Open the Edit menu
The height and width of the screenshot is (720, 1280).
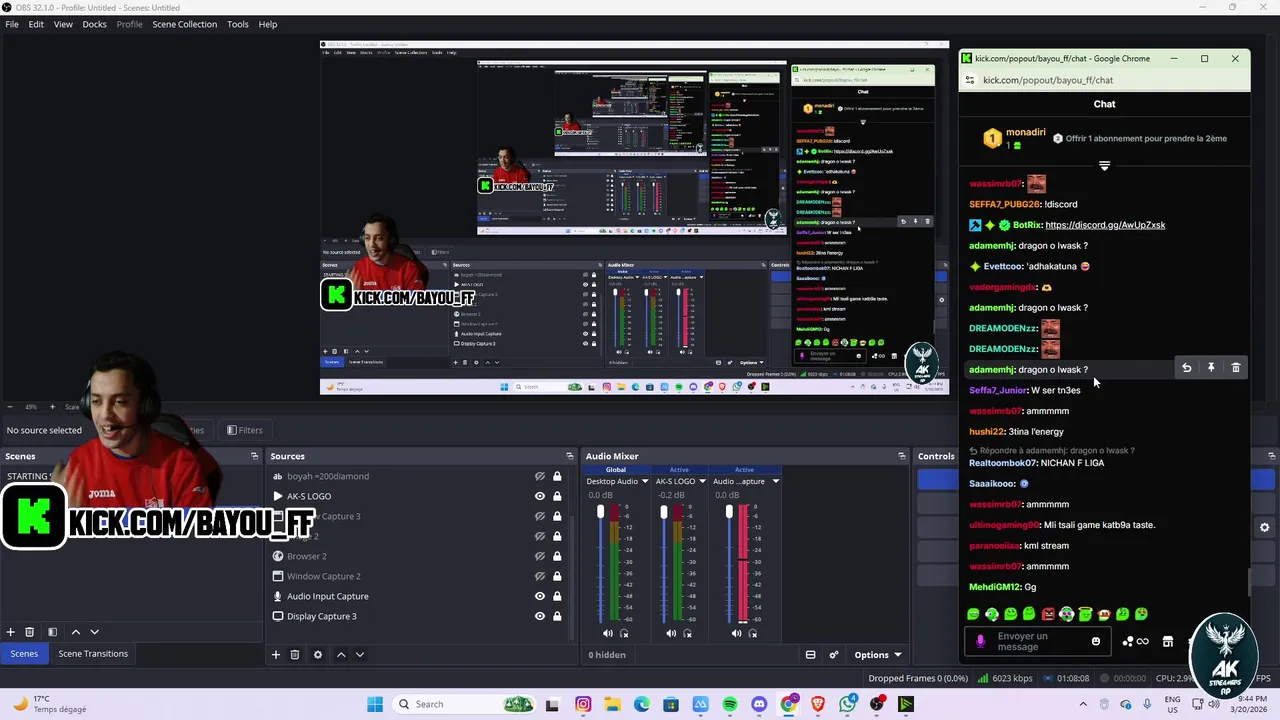[x=36, y=24]
